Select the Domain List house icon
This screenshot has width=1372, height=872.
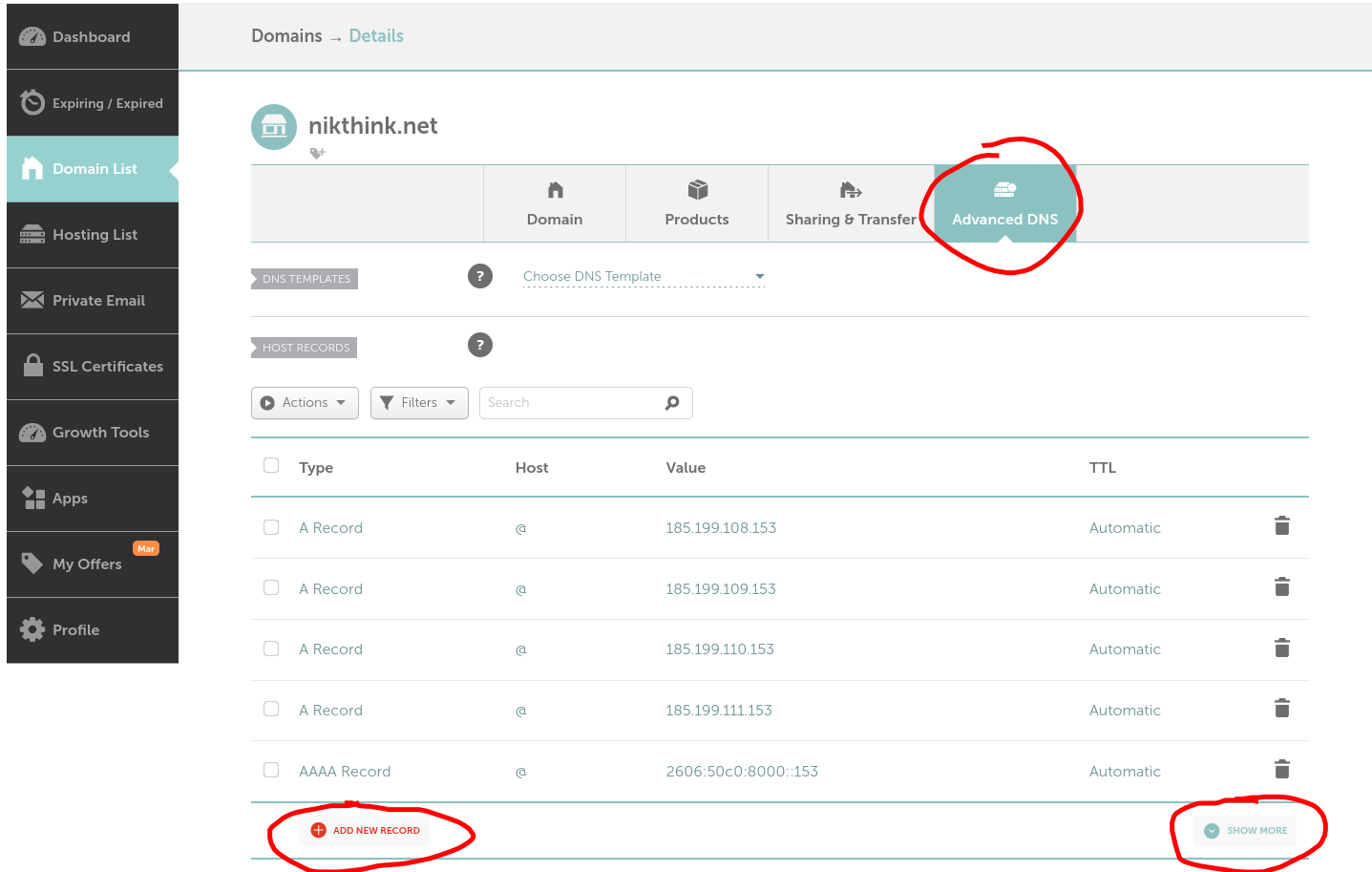point(32,168)
